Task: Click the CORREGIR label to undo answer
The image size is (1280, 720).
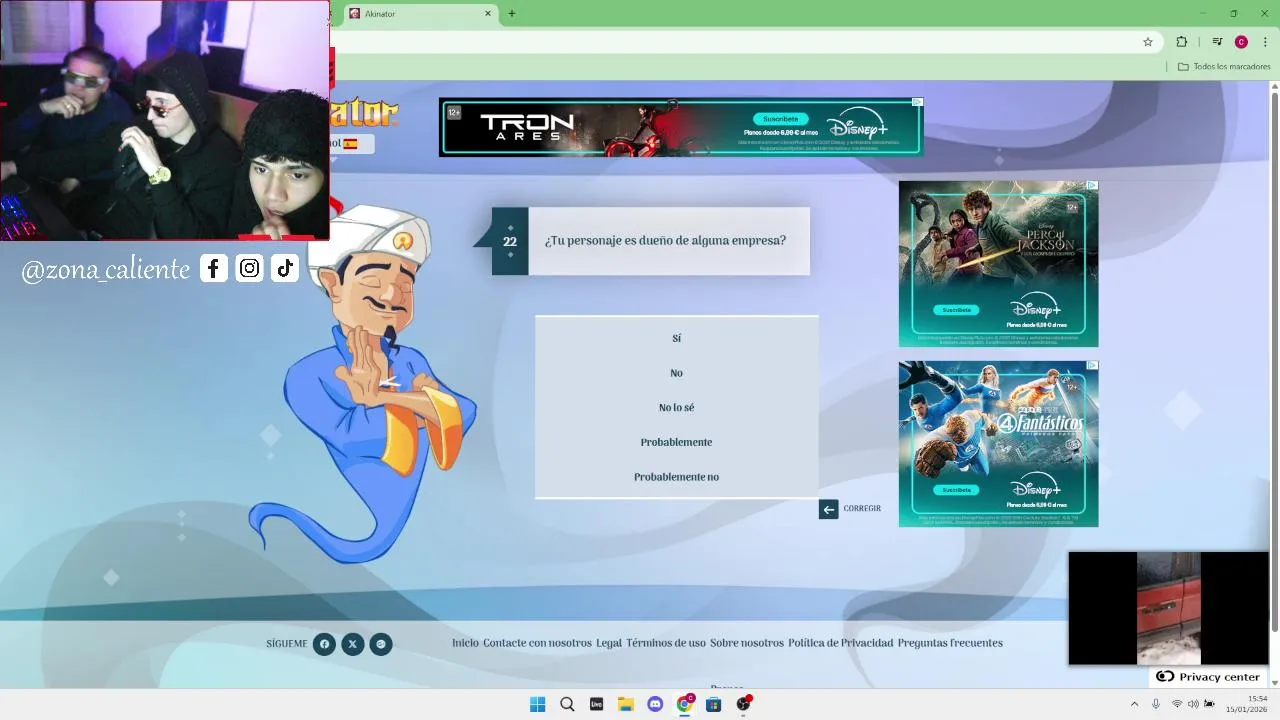Action: [x=862, y=509]
